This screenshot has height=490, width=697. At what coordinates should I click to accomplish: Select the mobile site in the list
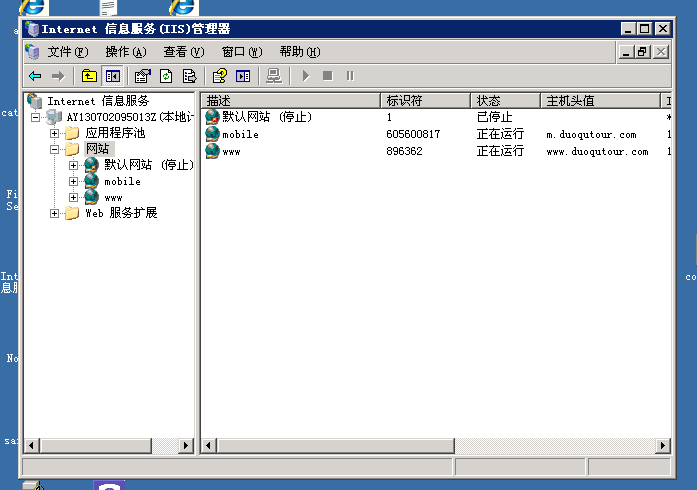coord(240,134)
